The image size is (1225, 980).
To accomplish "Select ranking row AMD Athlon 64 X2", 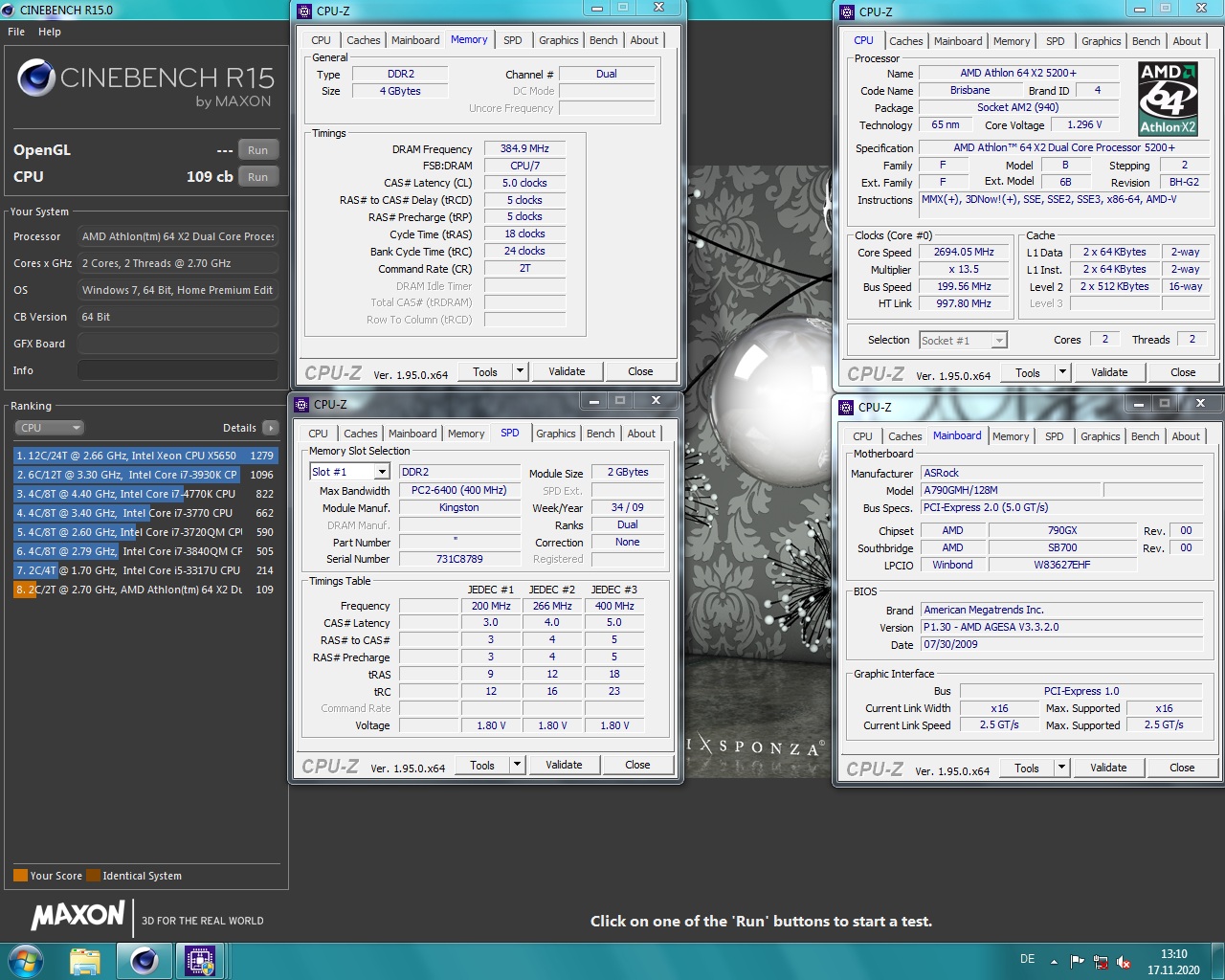I will 145,590.
